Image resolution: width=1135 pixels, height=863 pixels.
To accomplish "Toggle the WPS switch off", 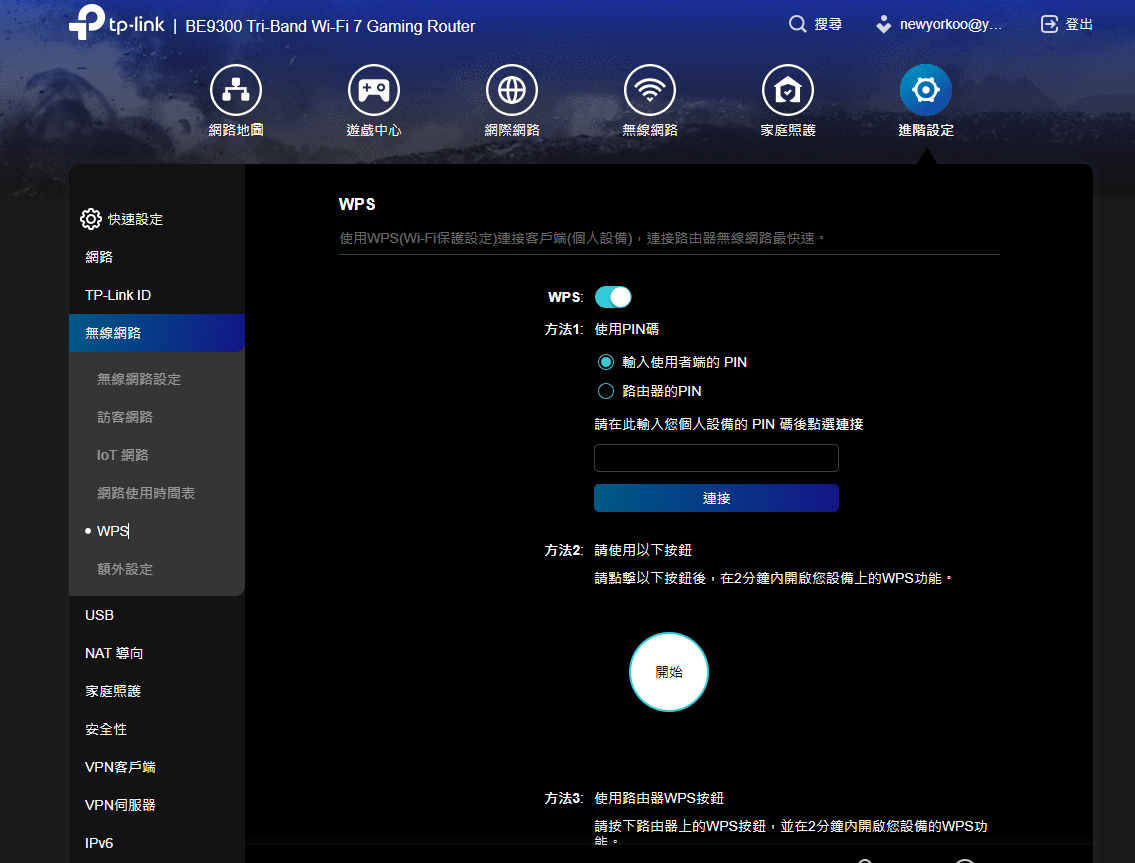I will pos(613,297).
